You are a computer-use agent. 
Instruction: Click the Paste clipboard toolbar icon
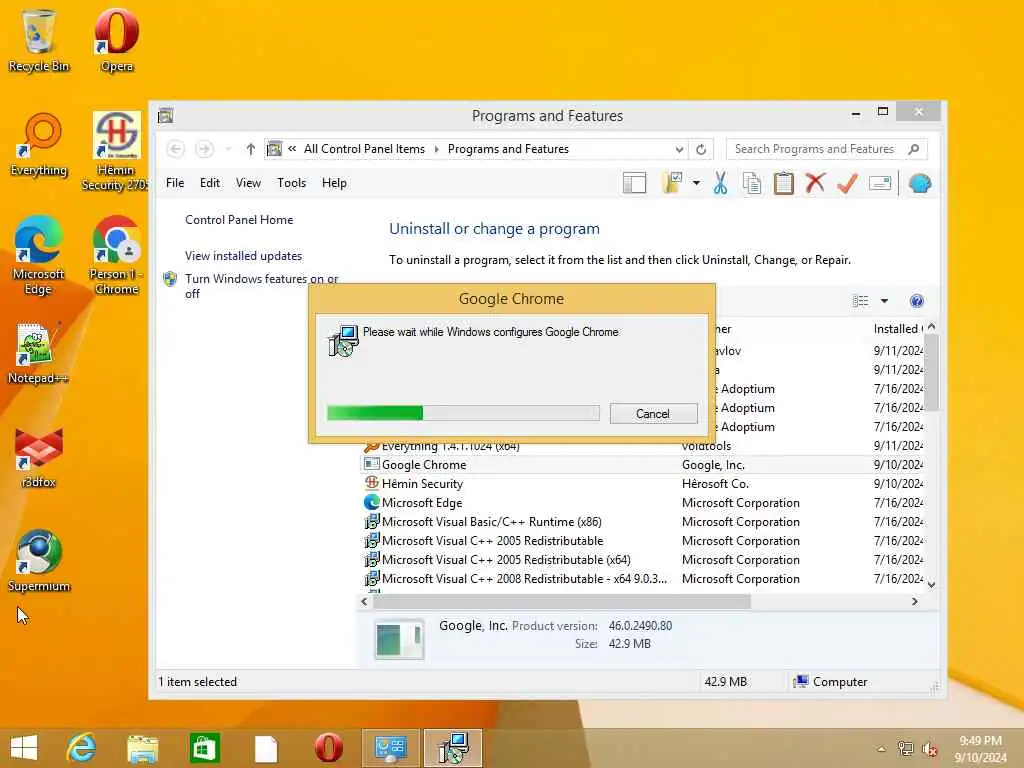pos(783,184)
